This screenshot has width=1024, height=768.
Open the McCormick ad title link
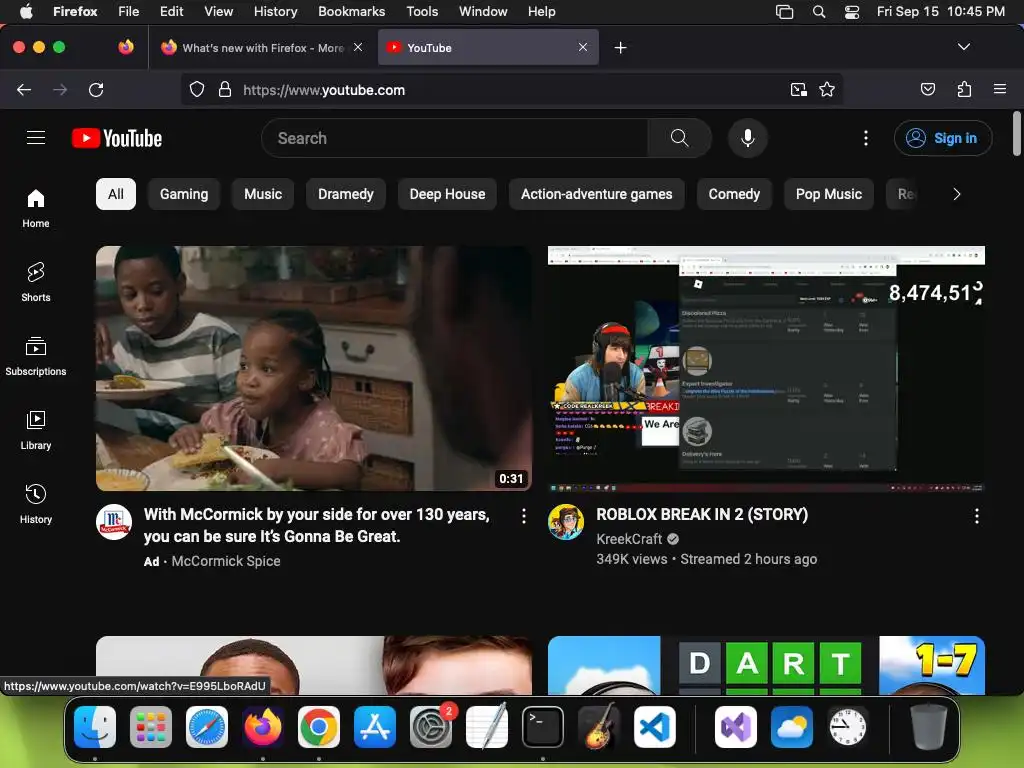pyautogui.click(x=316, y=526)
